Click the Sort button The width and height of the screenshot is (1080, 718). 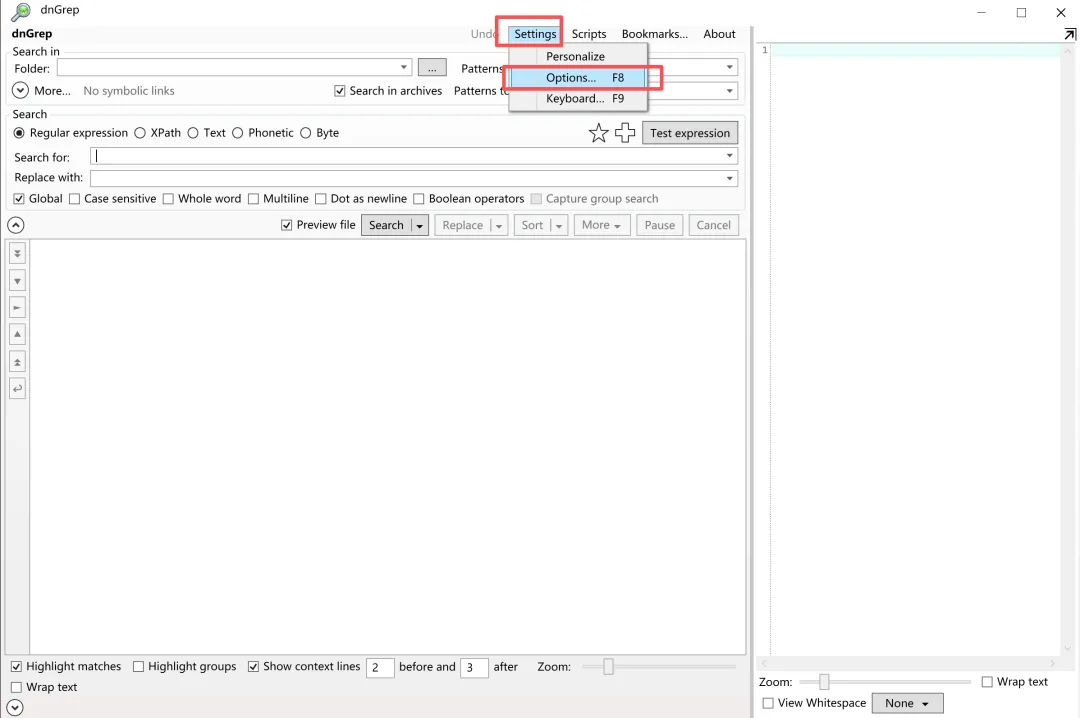(532, 225)
